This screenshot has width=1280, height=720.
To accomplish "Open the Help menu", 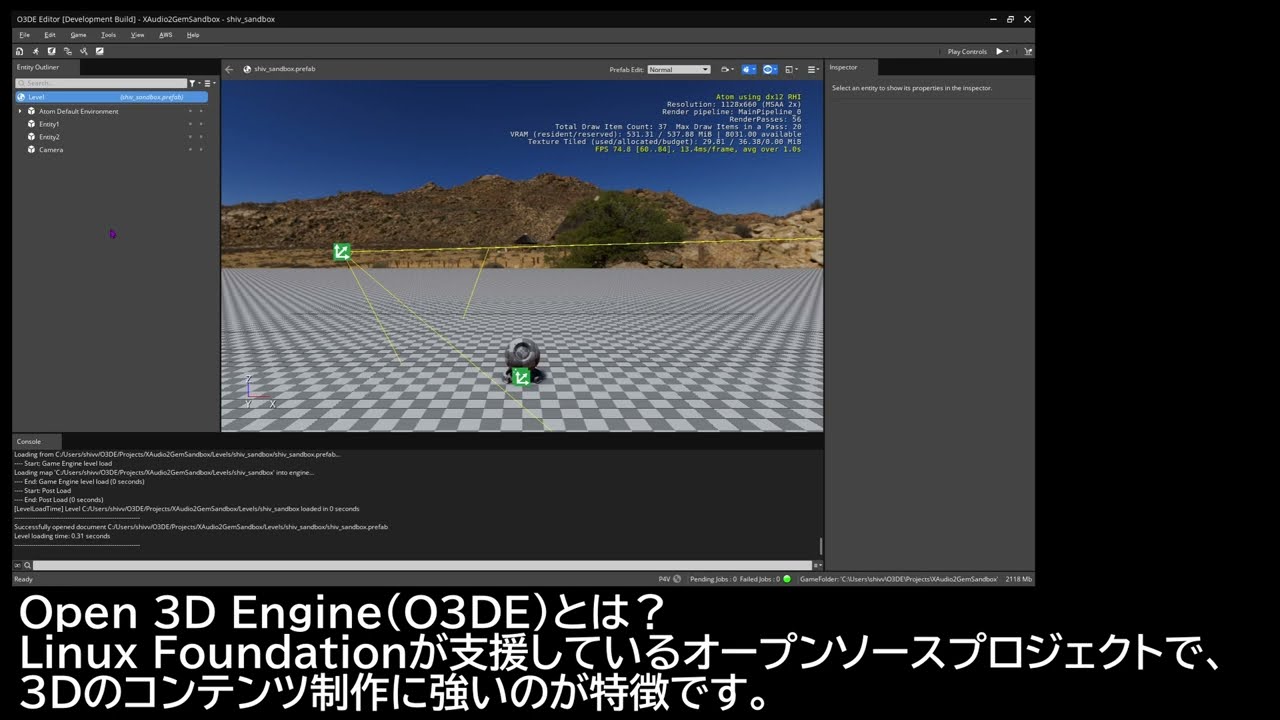I will click(193, 35).
